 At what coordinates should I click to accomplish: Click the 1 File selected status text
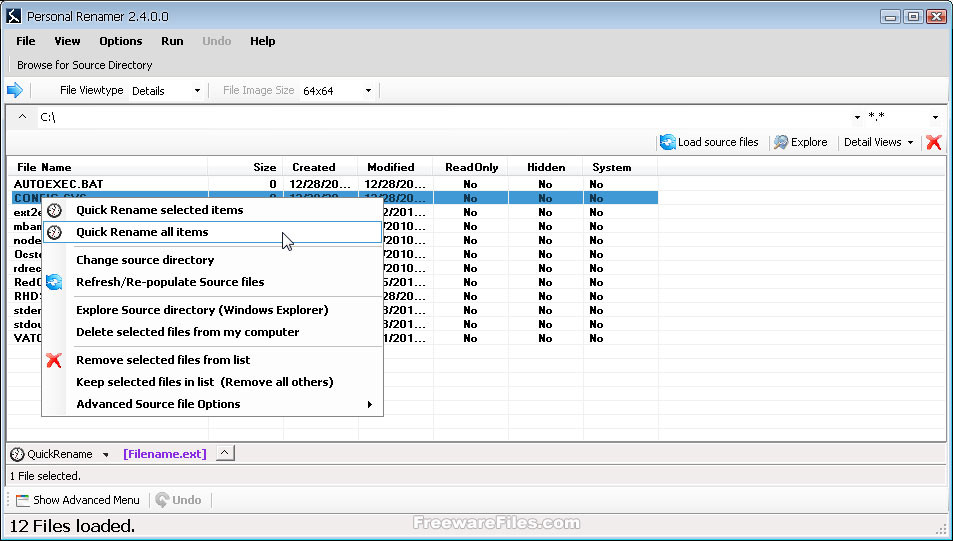tap(46, 476)
